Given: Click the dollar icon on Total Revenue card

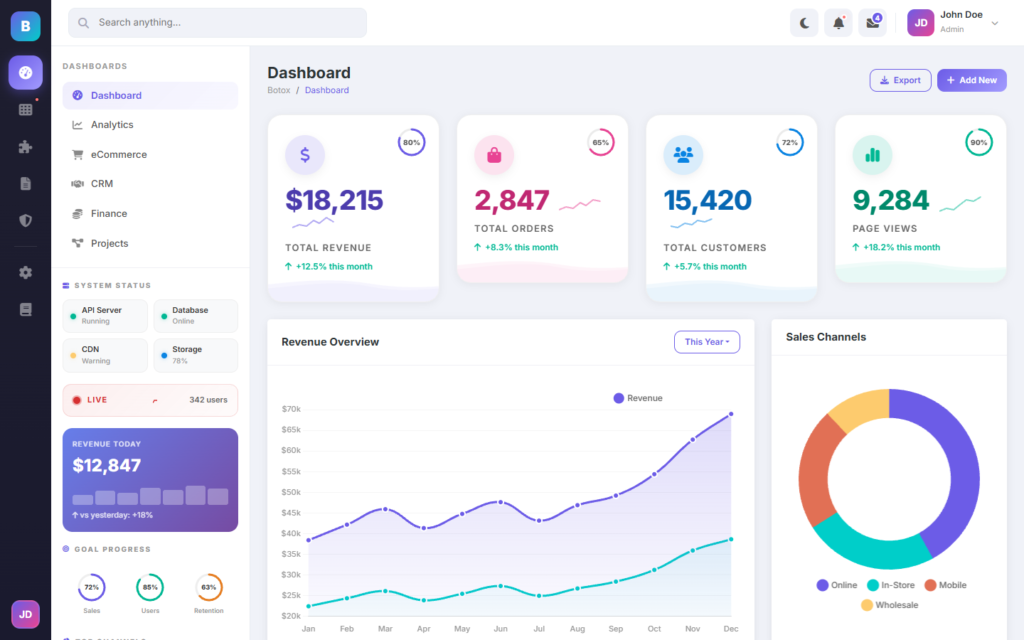Looking at the screenshot, I should (x=305, y=155).
